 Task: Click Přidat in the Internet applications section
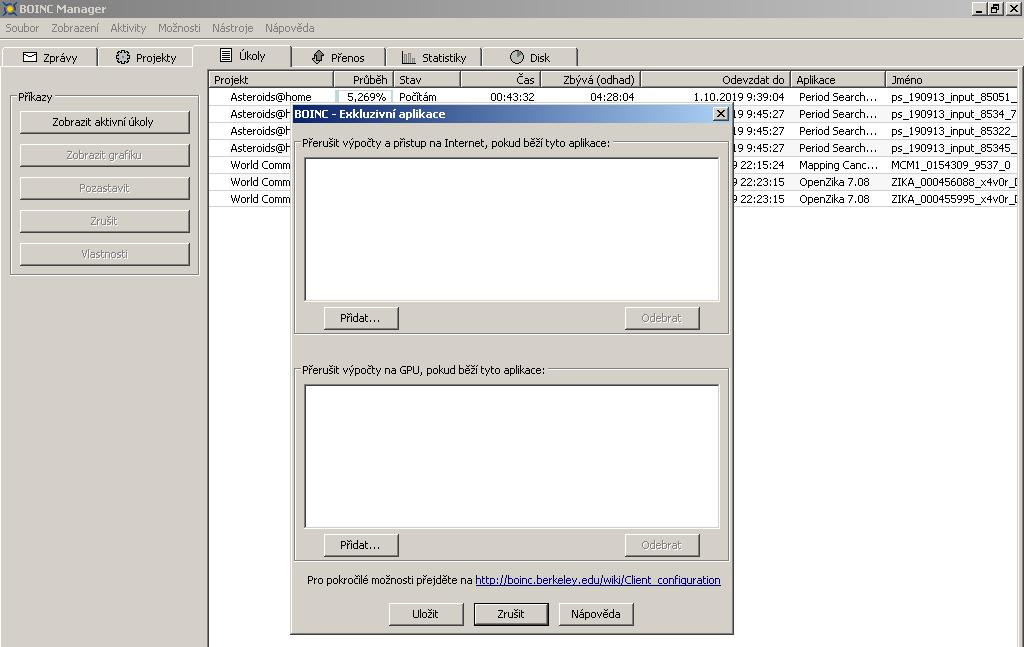coord(360,318)
